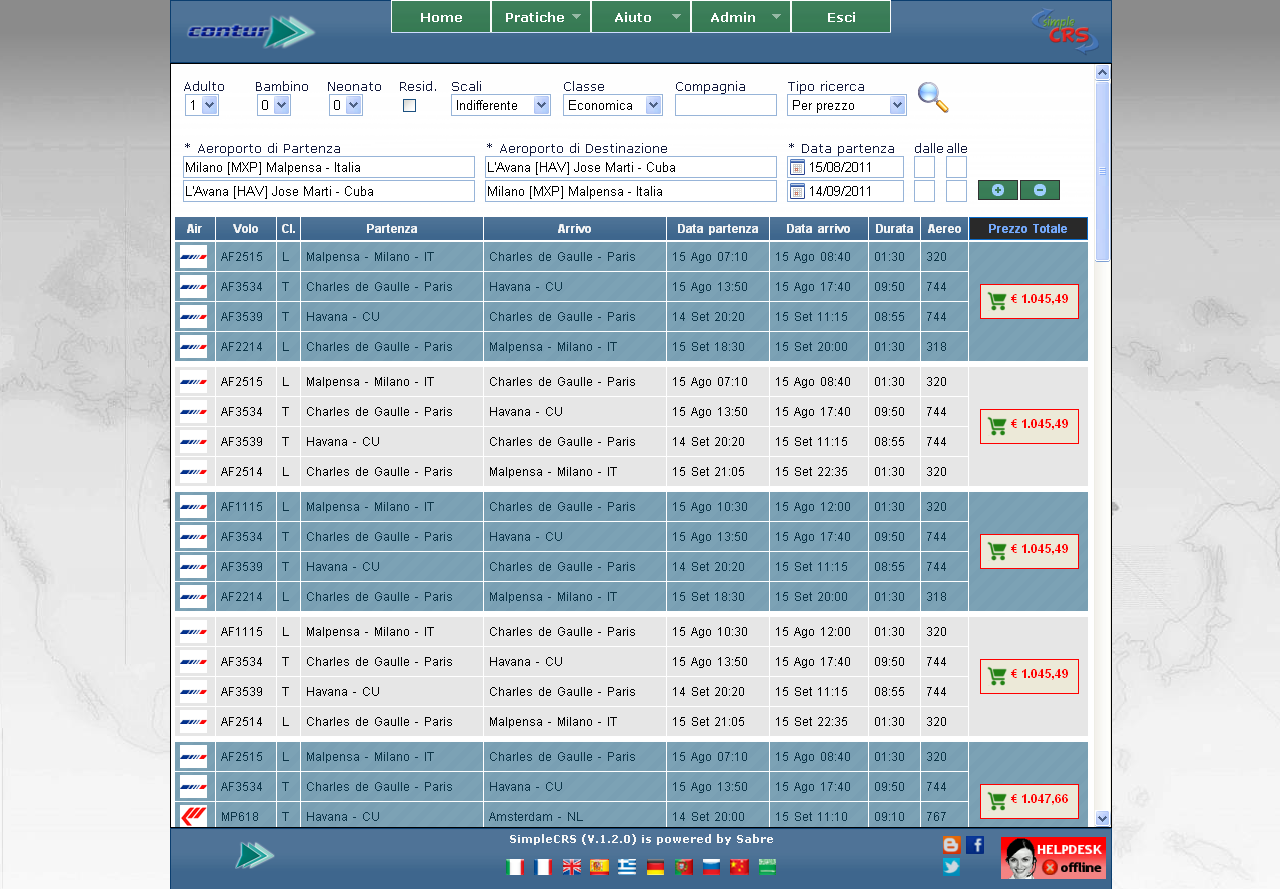Switch language to German flag
The image size is (1280, 889).
point(655,867)
